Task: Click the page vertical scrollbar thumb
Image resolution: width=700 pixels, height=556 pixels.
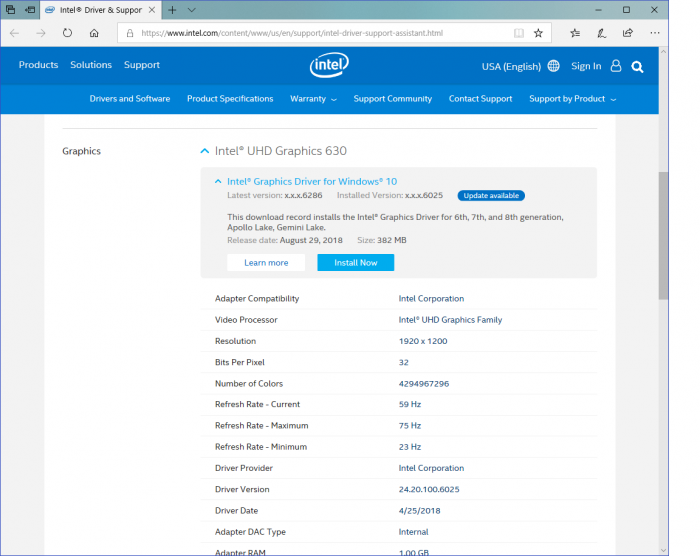Action: point(663,236)
